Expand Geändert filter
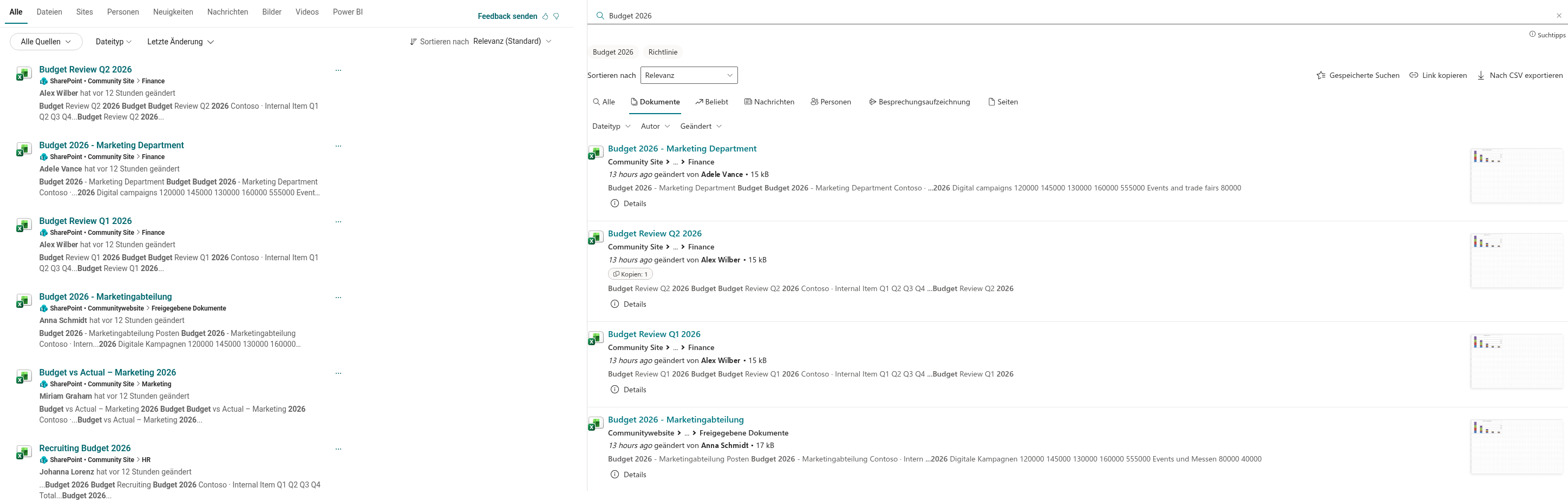The image size is (1568, 501). (x=701, y=127)
